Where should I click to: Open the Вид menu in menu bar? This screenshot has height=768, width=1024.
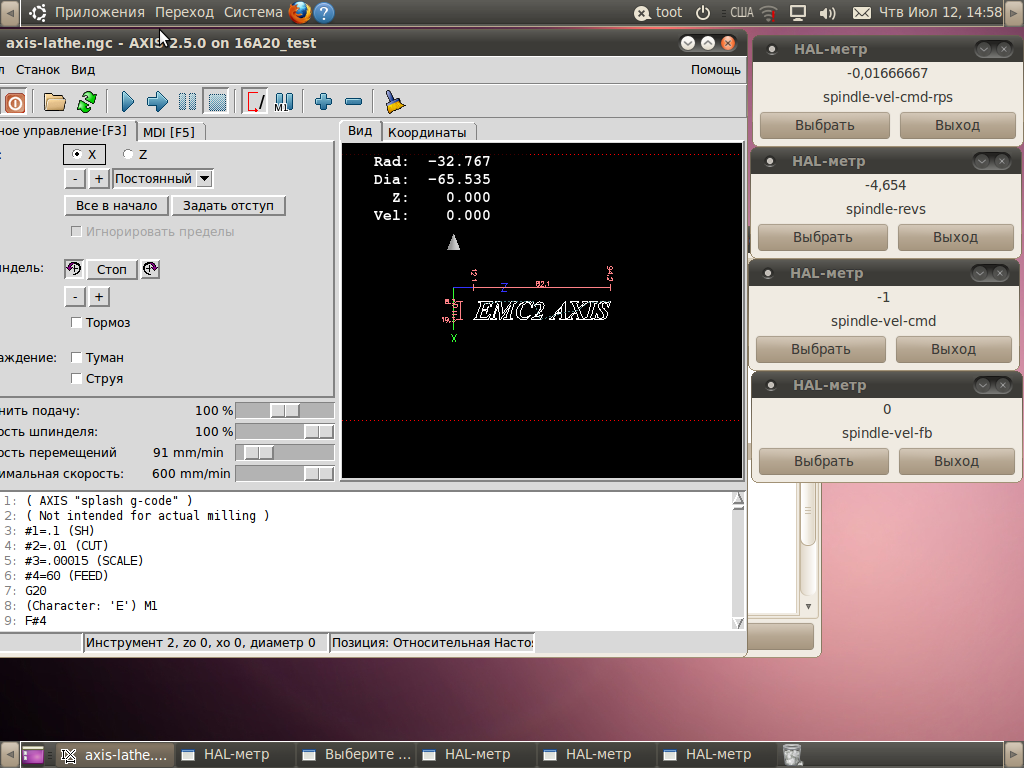[x=83, y=69]
